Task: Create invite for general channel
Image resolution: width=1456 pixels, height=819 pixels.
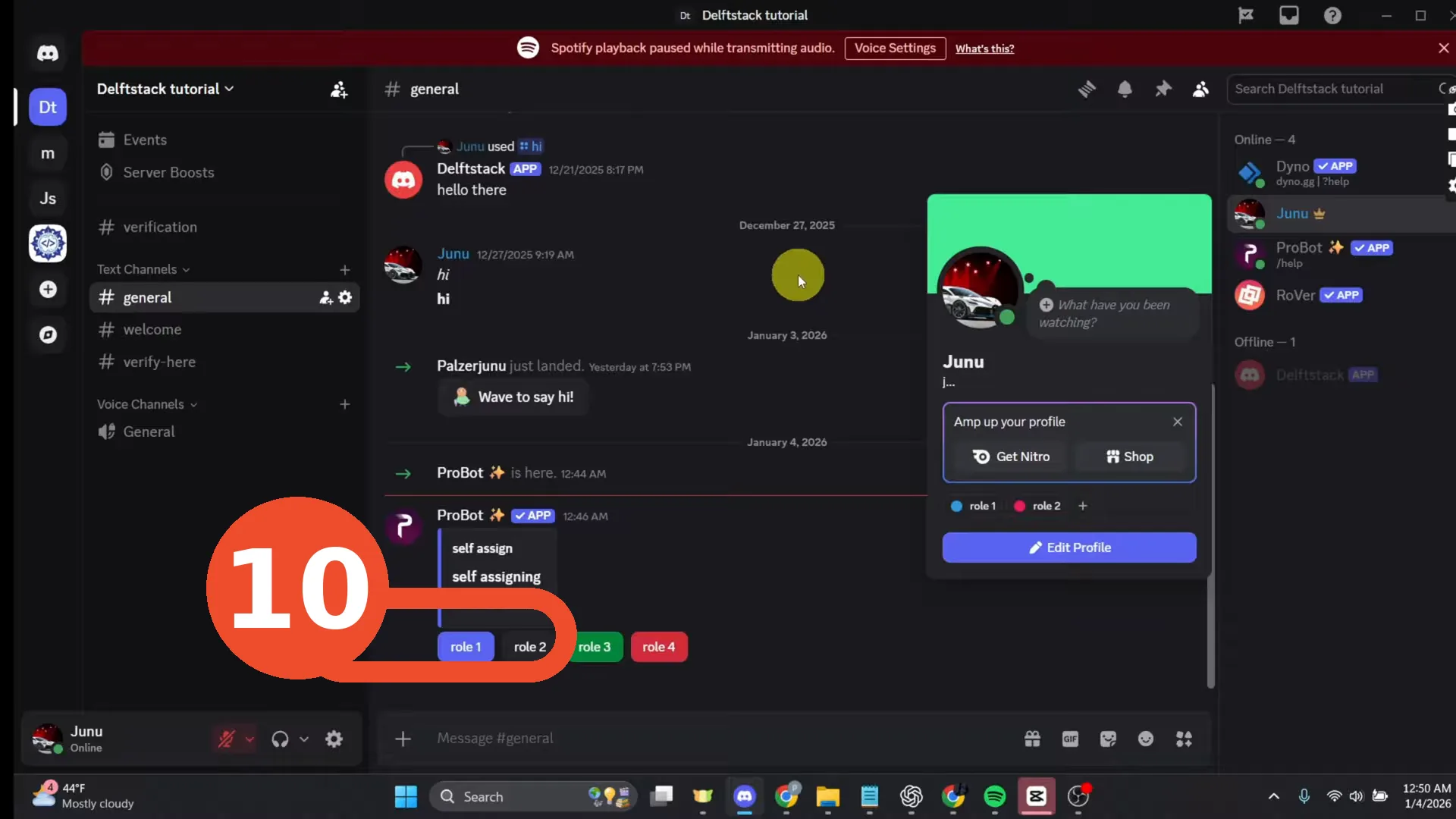Action: (x=326, y=297)
